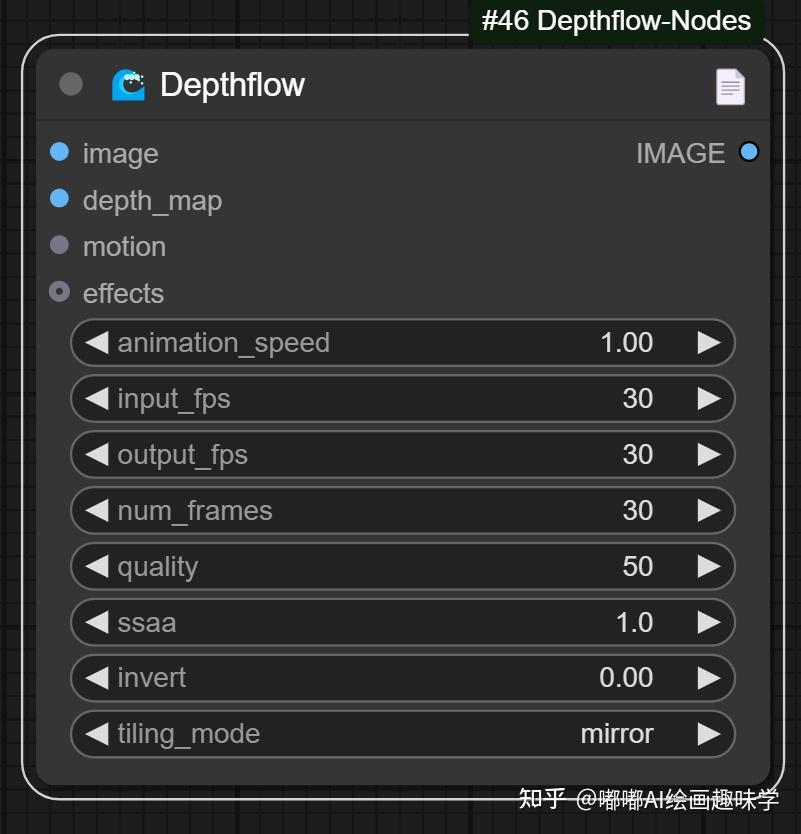Image resolution: width=801 pixels, height=834 pixels.
Task: Decrease output_fps with left arrow
Action: pos(97,455)
